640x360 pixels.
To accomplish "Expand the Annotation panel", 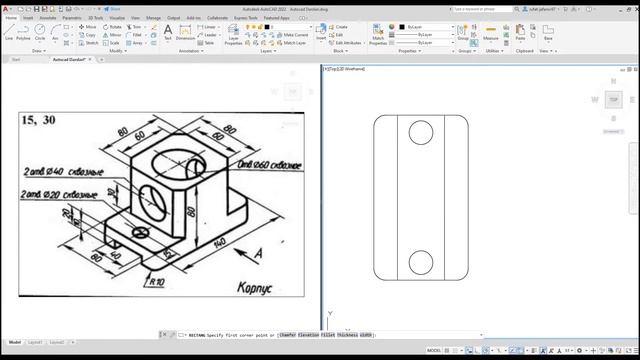I will (191, 51).
